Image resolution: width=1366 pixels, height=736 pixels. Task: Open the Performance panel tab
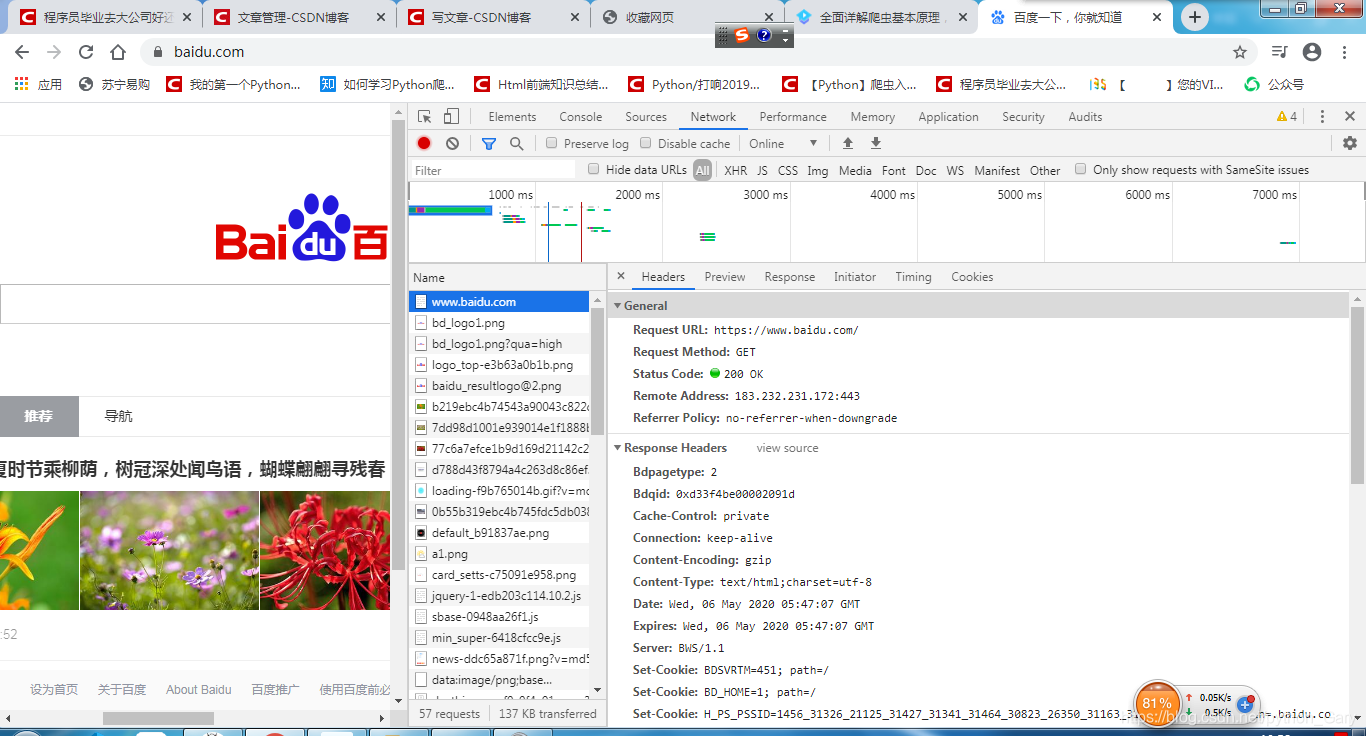(793, 117)
